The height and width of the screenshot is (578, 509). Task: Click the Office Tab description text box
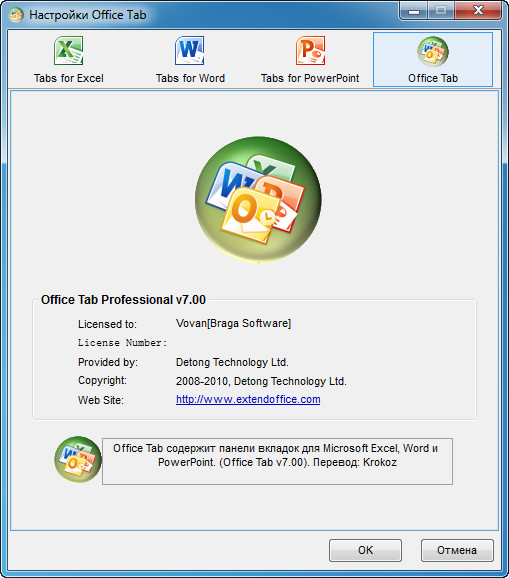[x=277, y=461]
